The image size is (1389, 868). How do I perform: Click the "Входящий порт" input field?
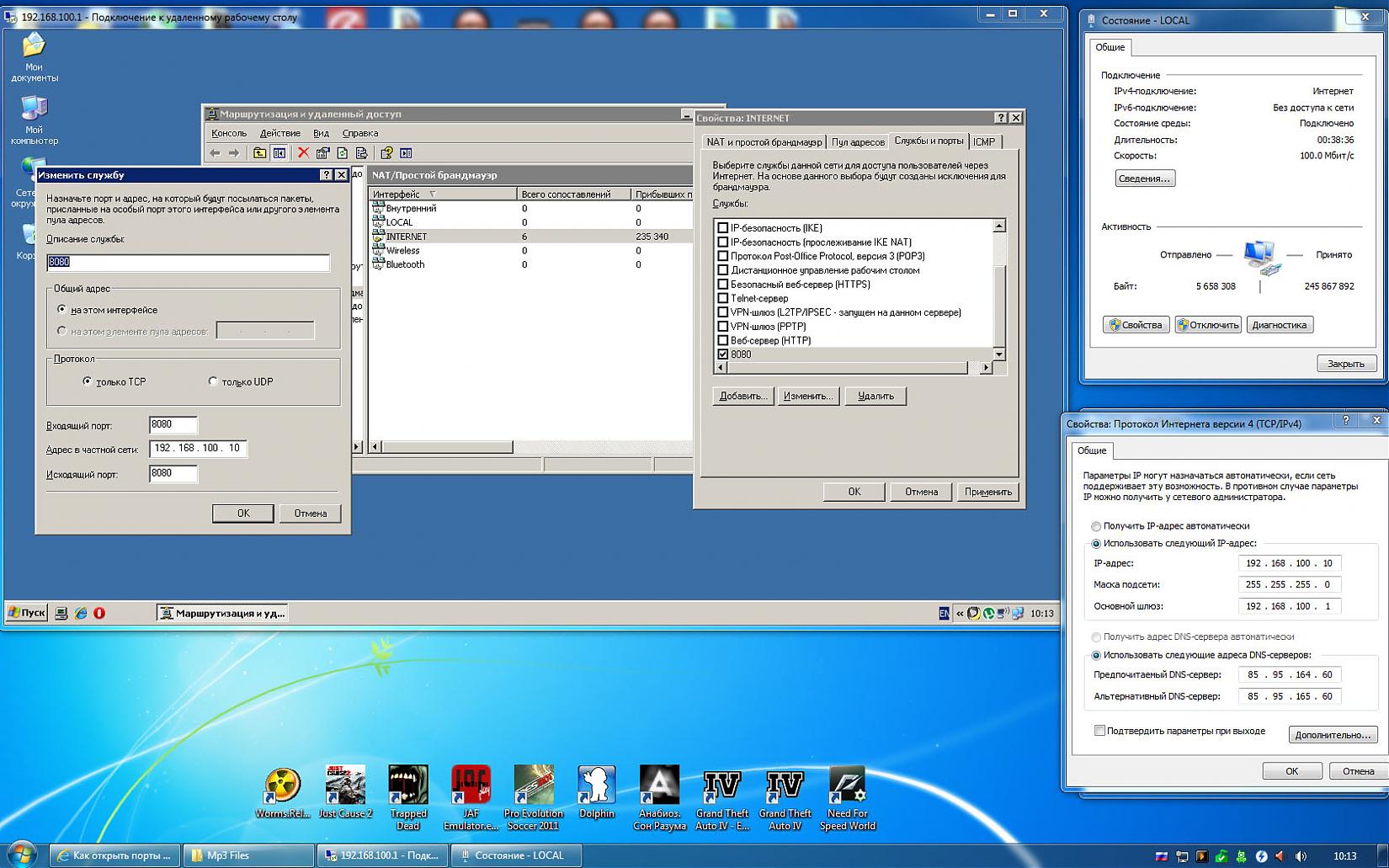tap(173, 425)
